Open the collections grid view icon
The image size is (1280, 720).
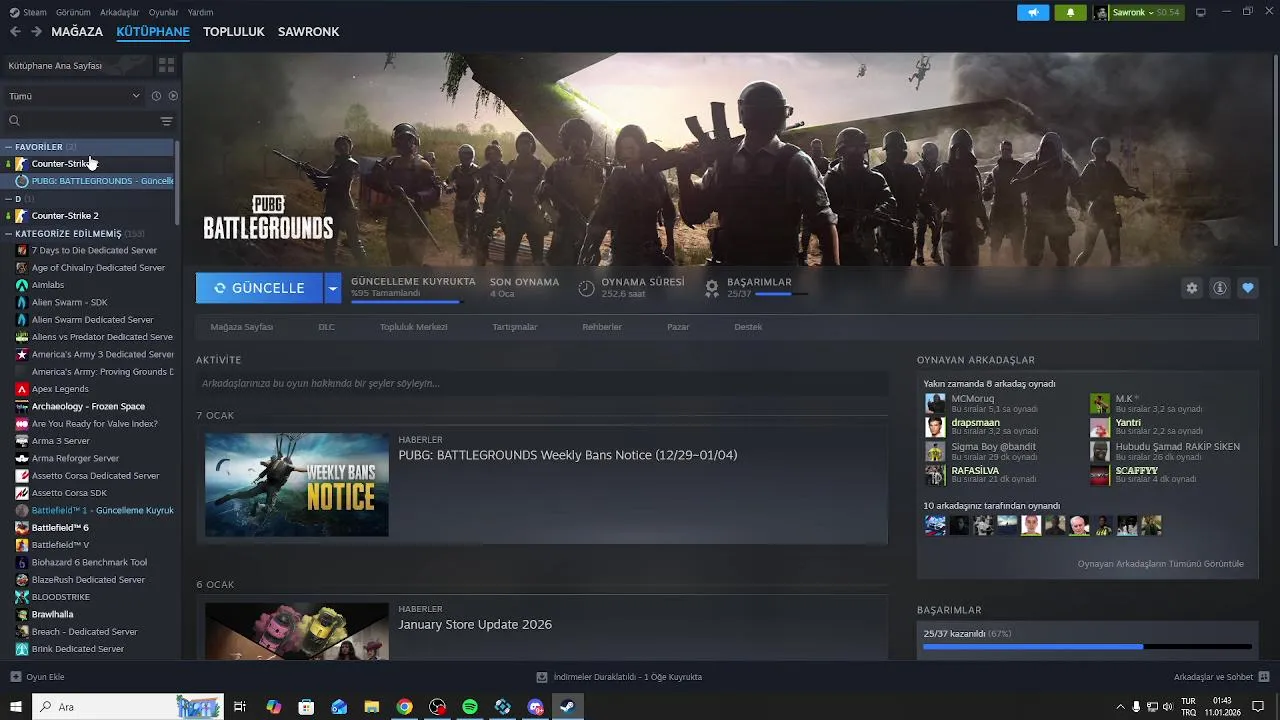click(x=166, y=65)
